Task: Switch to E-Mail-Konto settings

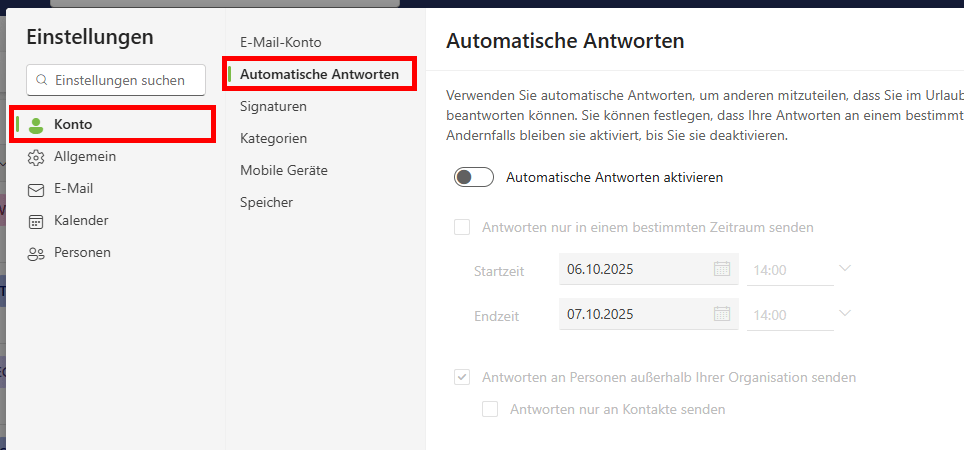Action: tap(281, 42)
